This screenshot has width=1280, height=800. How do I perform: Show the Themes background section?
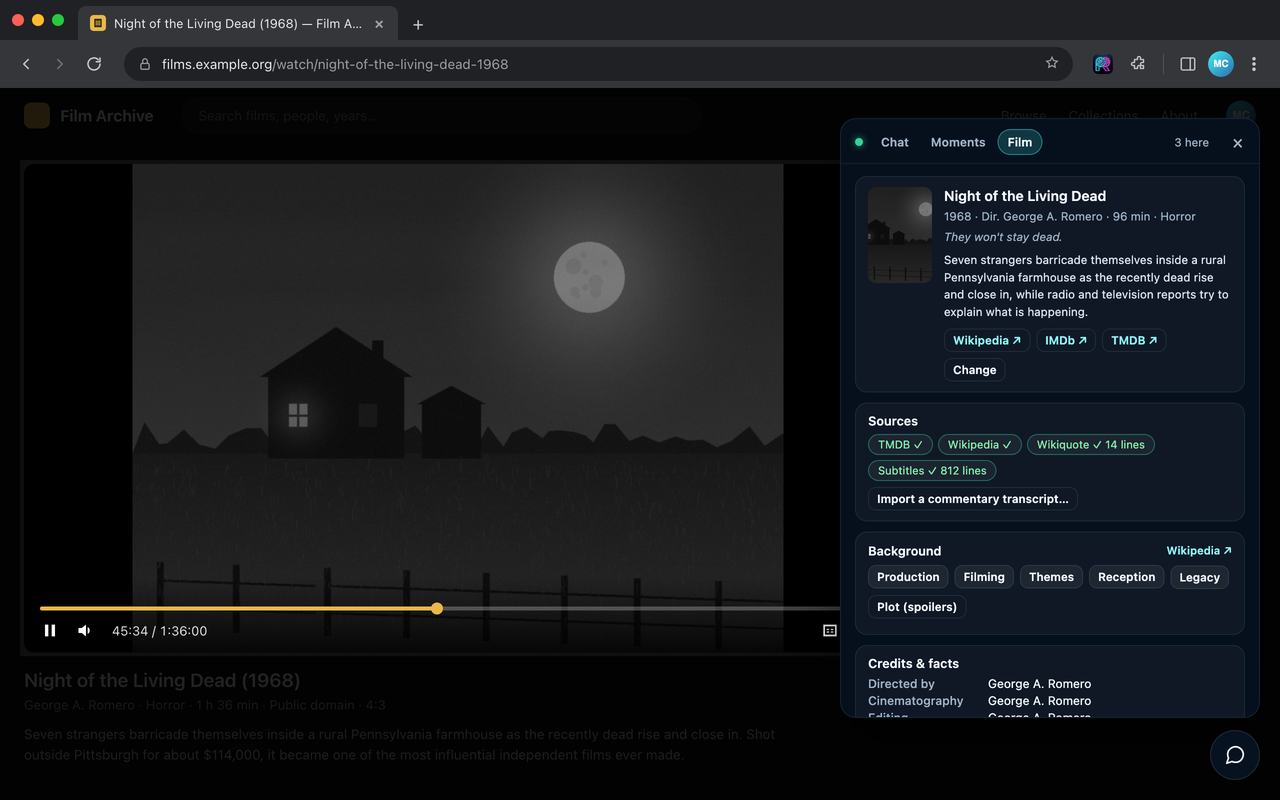click(1051, 577)
